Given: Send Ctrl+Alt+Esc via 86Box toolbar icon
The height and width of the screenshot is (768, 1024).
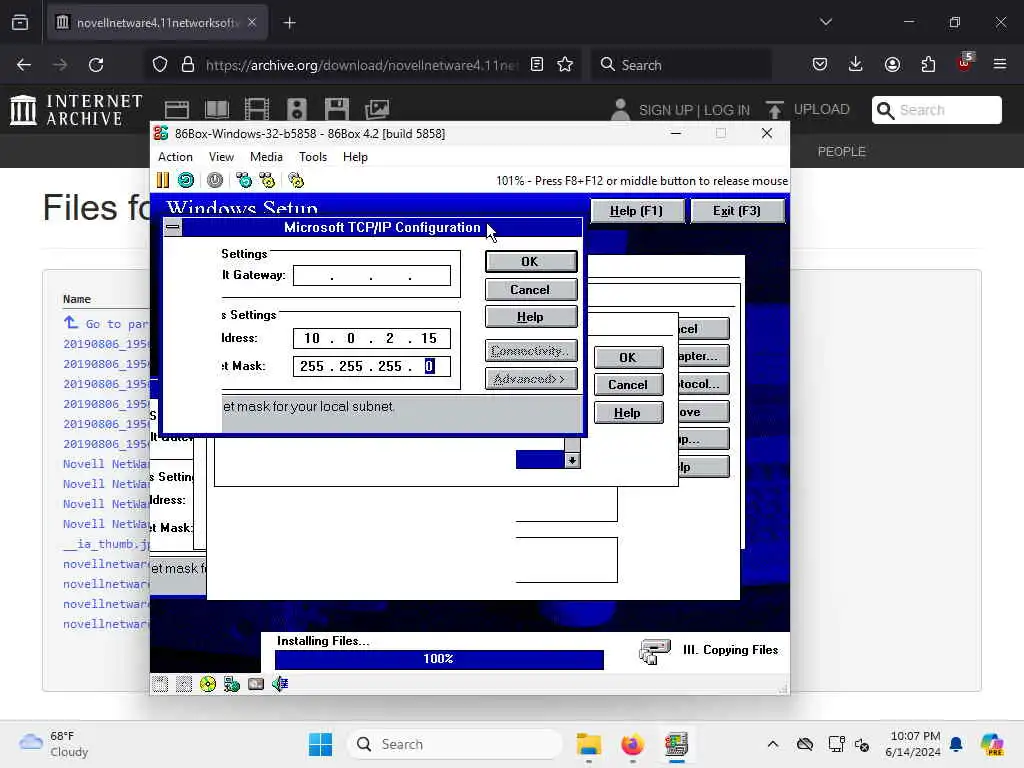Looking at the screenshot, I should pos(267,180).
